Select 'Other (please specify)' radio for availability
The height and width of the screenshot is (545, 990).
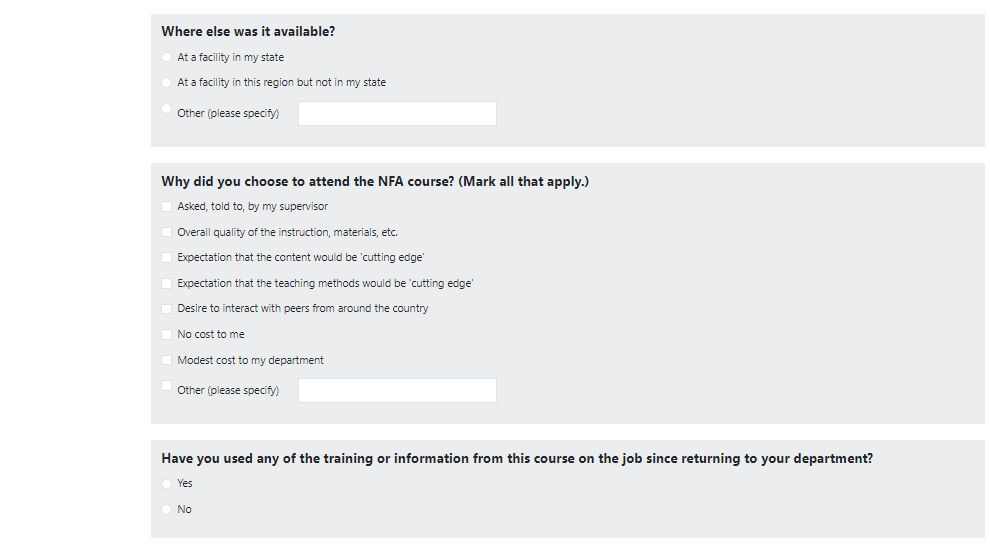166,108
